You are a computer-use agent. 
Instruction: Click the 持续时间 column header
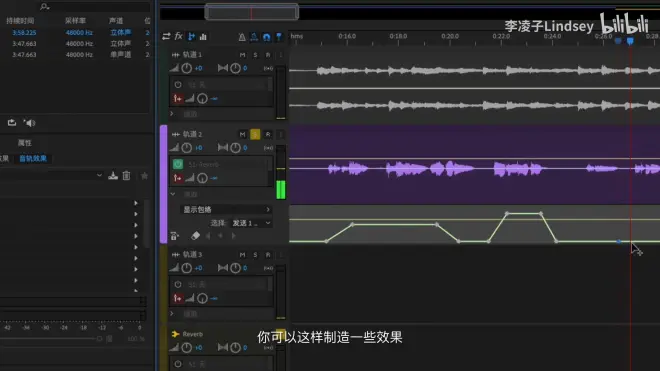[20, 21]
